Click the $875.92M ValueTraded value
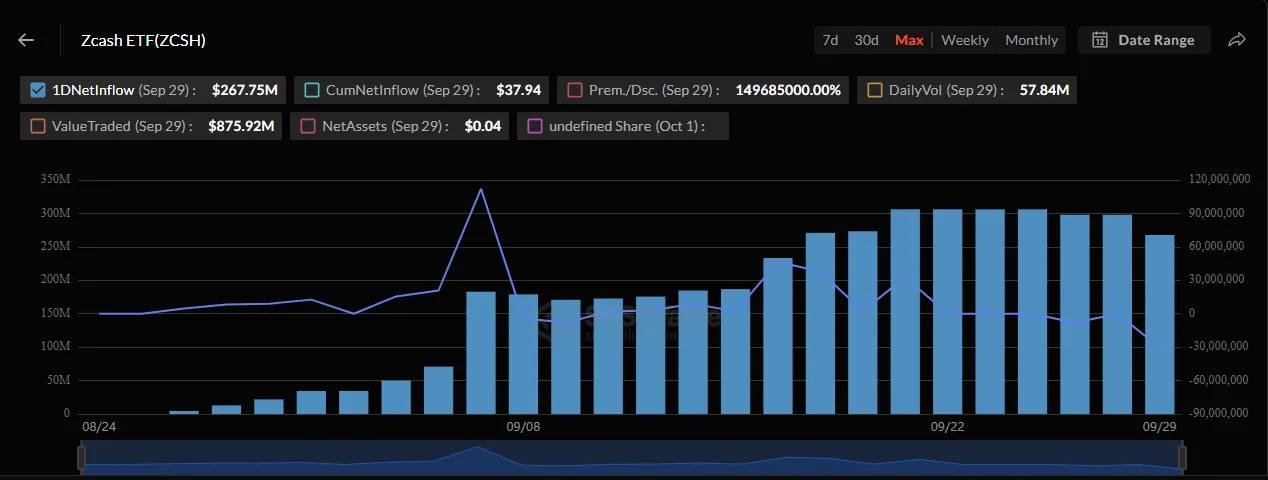Screen dimensions: 1268x480 241,126
